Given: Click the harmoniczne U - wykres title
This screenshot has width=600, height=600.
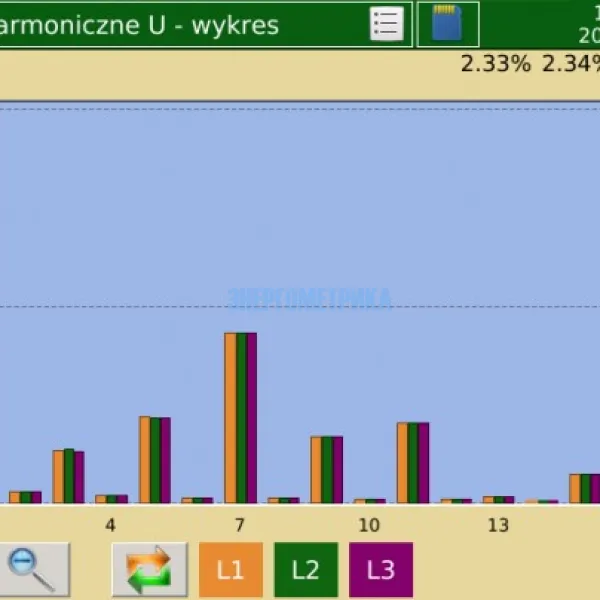Looking at the screenshot, I should pyautogui.click(x=140, y=24).
